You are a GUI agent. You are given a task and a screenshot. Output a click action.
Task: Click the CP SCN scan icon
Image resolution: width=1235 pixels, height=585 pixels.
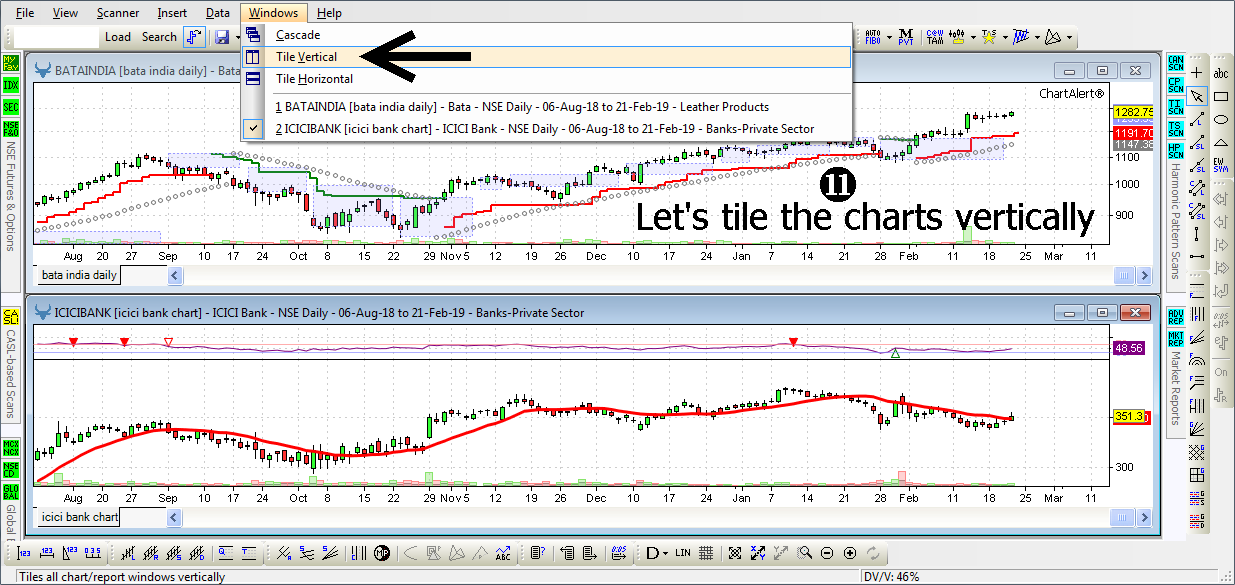(1175, 84)
